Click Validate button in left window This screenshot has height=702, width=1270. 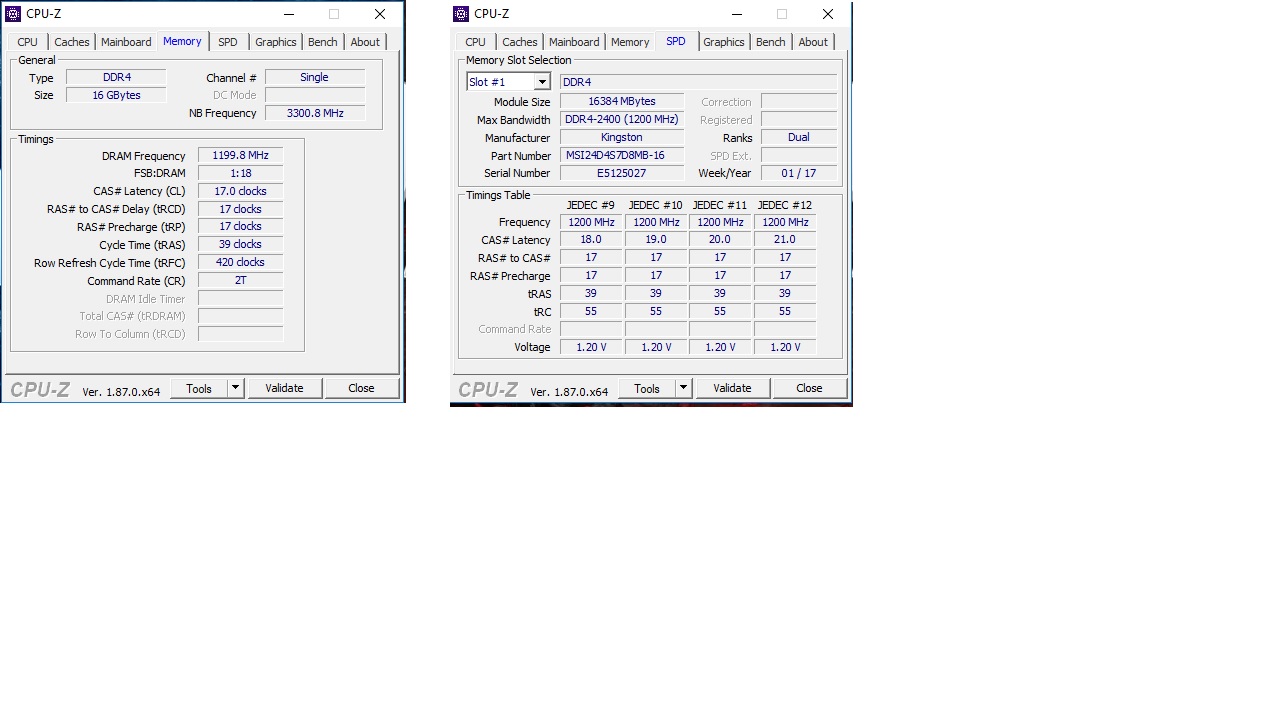[x=284, y=388]
